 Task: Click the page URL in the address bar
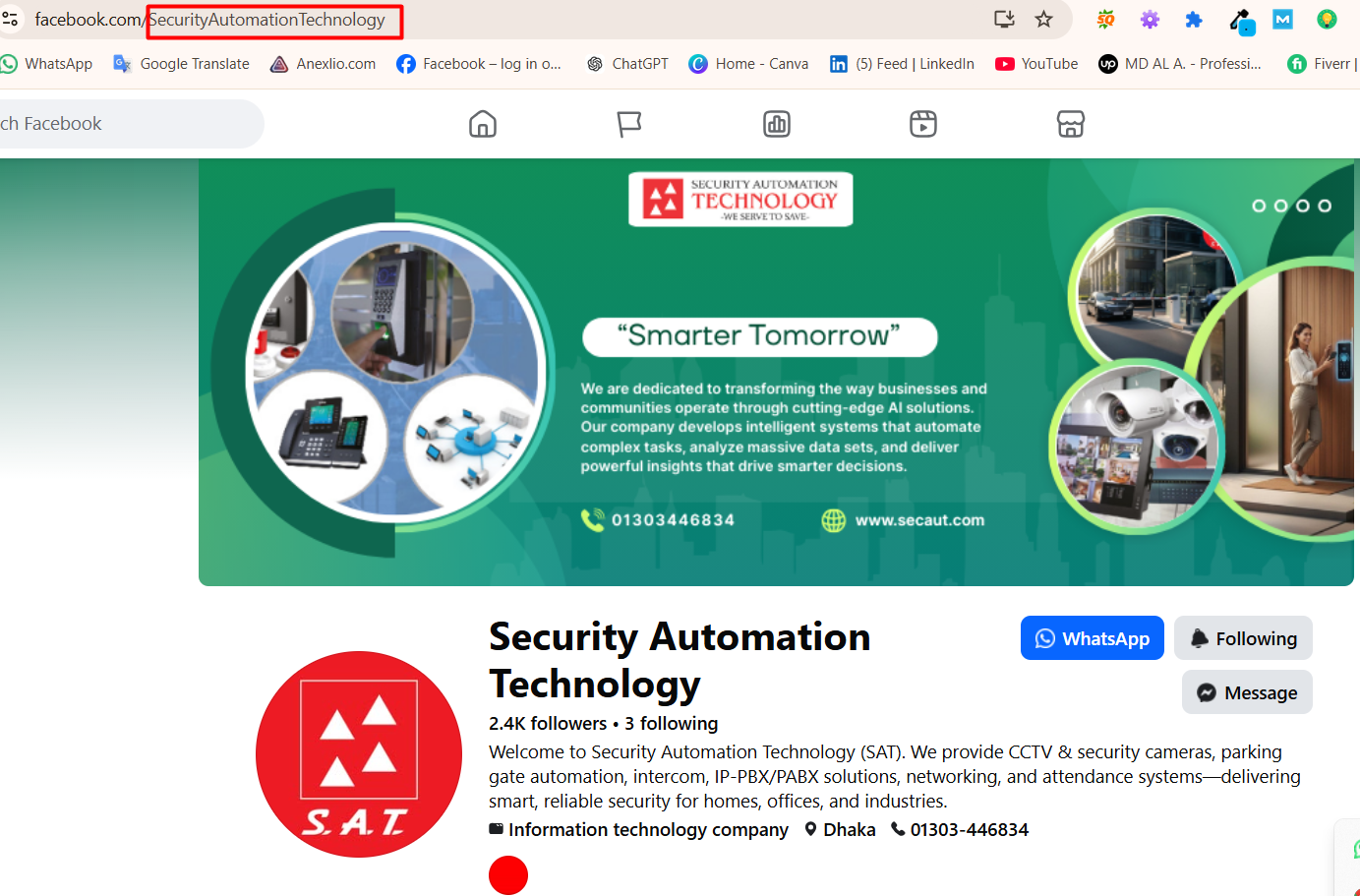coord(266,20)
